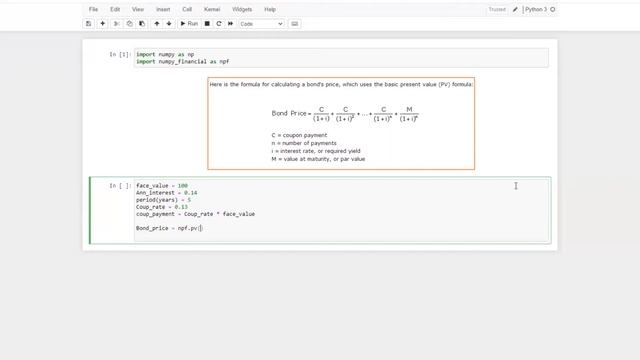Click the coup_payment assignment line

(x=196, y=214)
